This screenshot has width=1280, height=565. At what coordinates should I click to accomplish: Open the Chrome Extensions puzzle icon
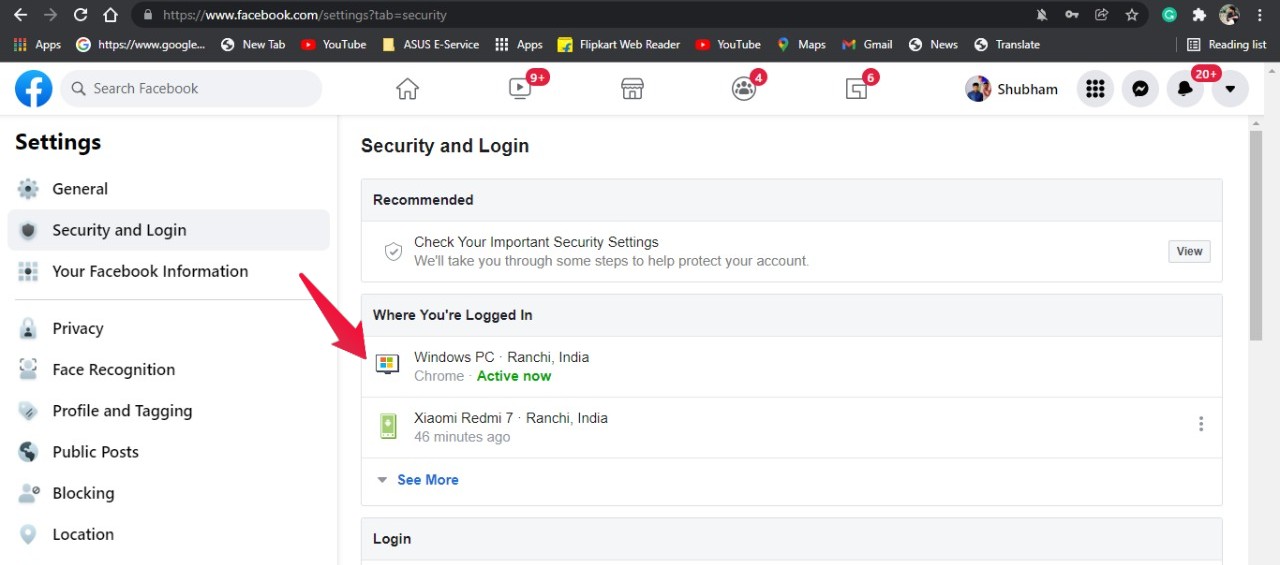1199,15
